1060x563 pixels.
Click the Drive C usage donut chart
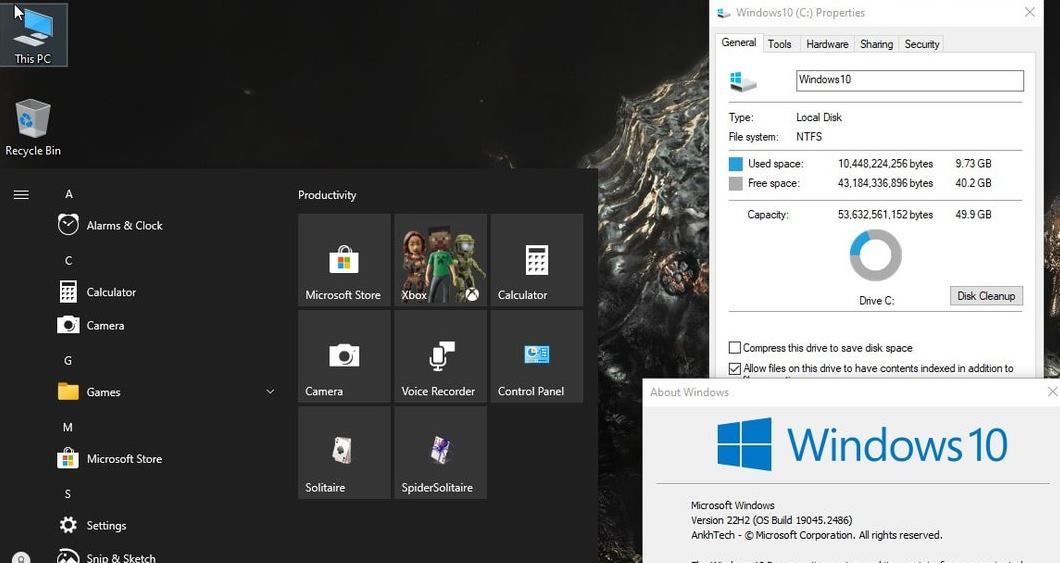click(875, 255)
